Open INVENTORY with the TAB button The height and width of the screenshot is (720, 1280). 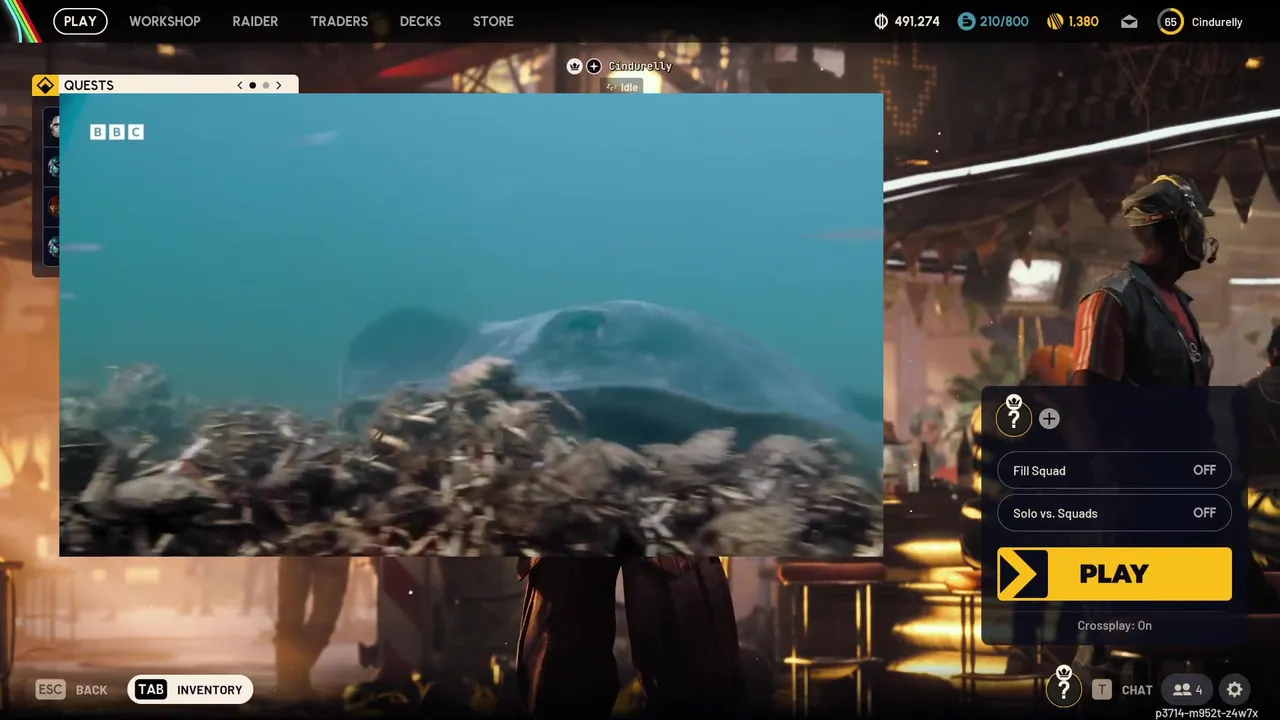[190, 689]
